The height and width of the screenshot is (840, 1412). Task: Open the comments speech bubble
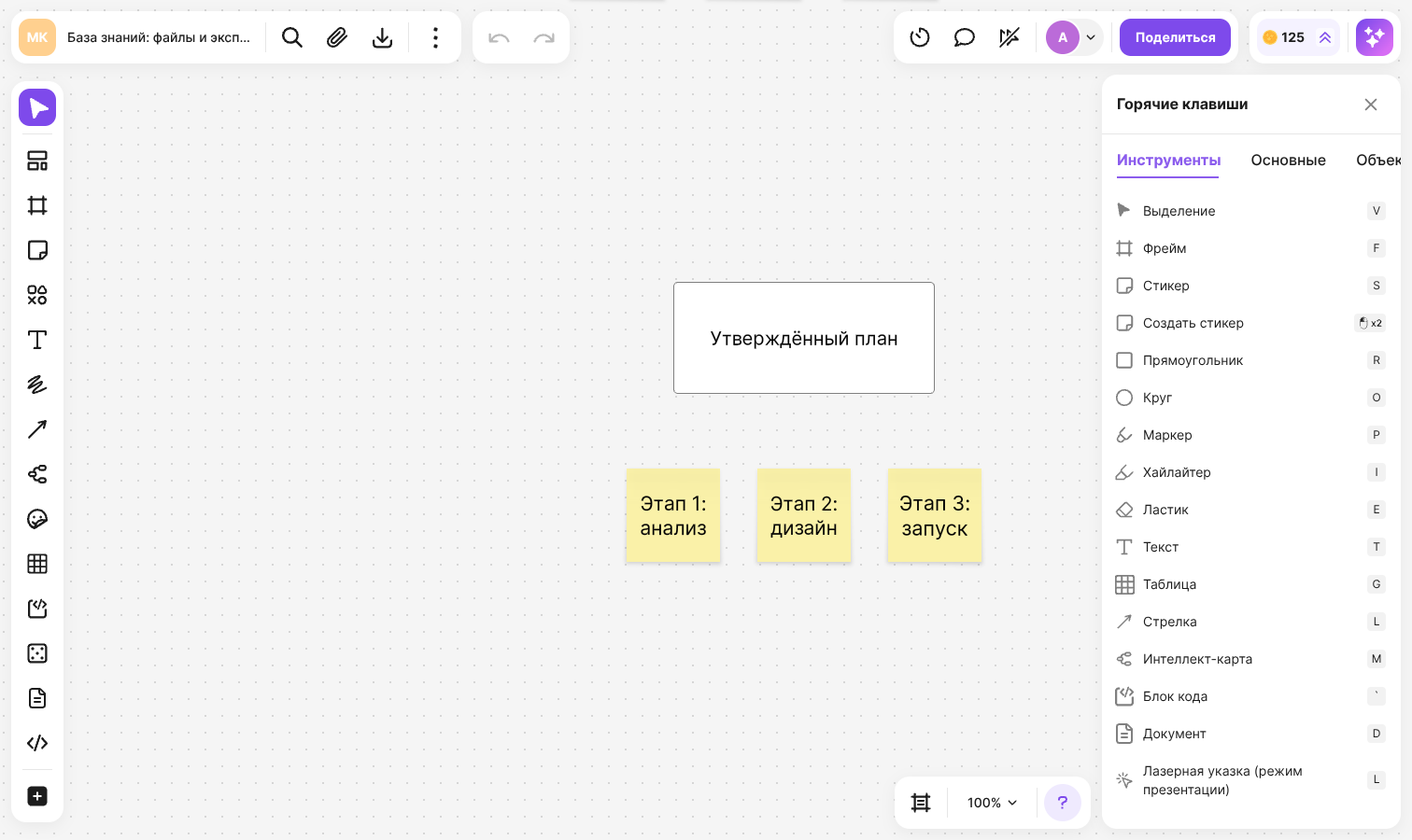point(965,37)
